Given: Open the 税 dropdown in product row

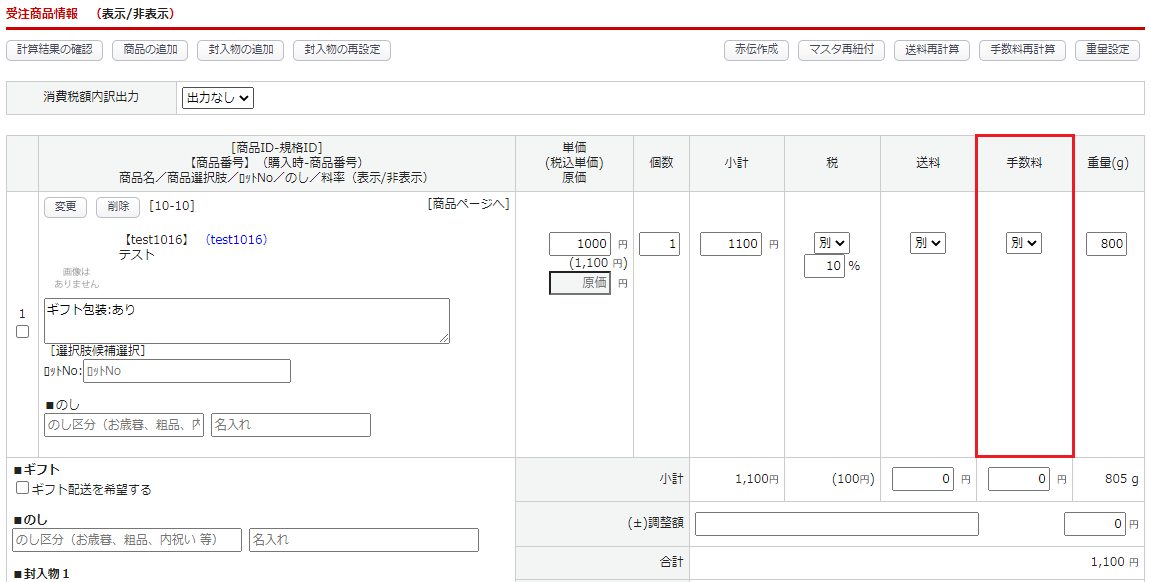Looking at the screenshot, I should (831, 243).
